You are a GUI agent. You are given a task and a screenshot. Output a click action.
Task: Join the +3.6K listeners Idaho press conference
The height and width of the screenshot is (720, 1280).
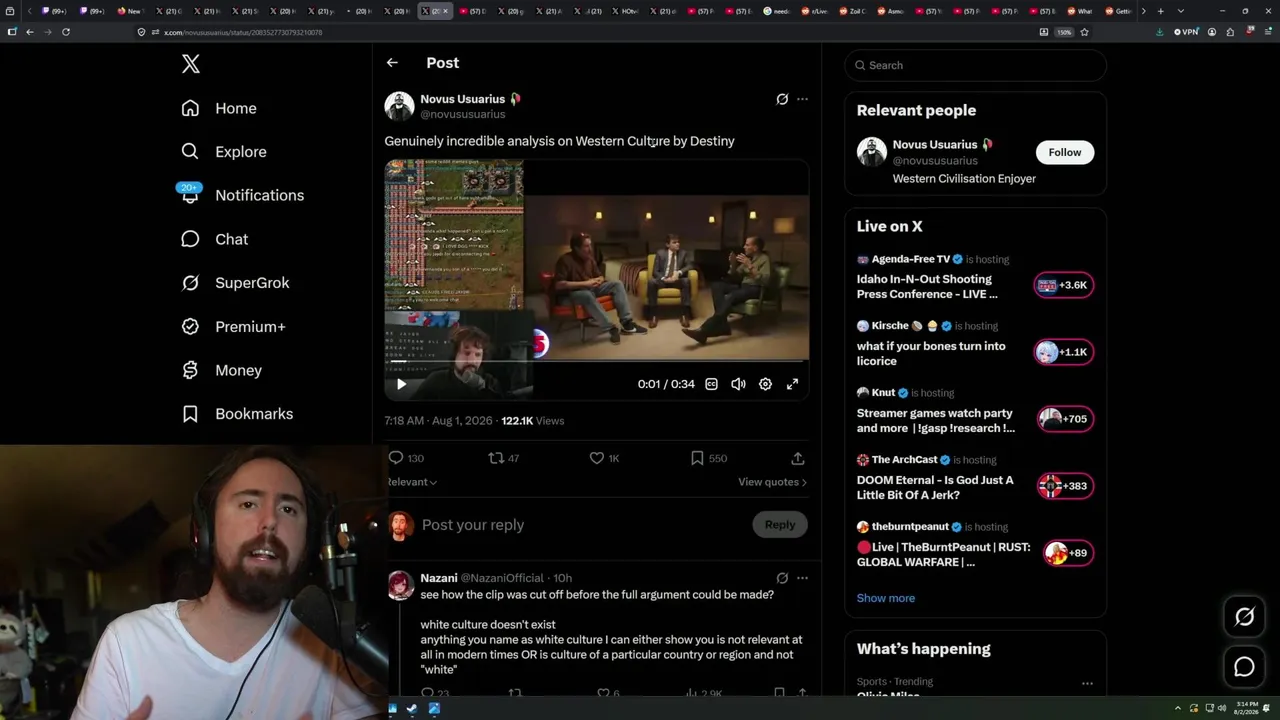tap(1063, 285)
